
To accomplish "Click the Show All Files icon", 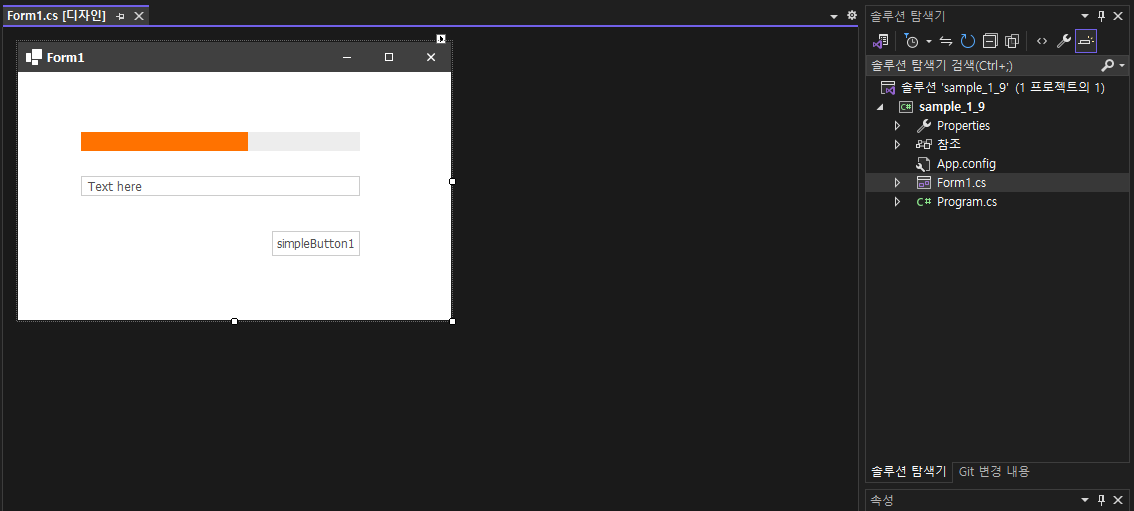I will coord(1012,41).
